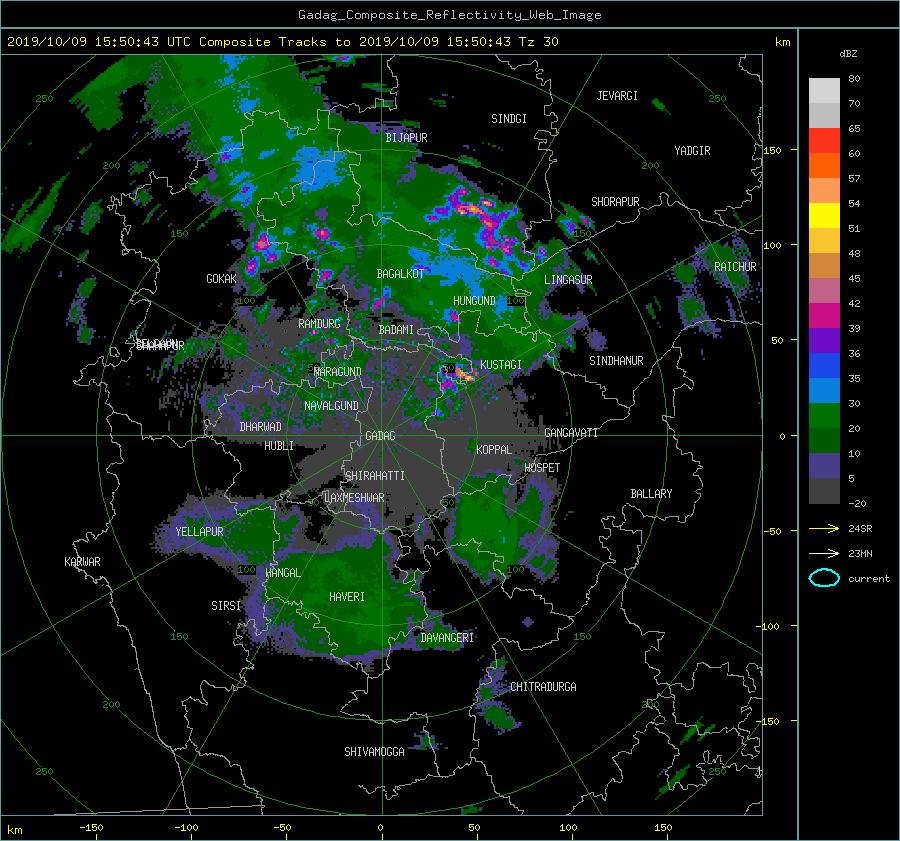Select the DAVANGERI city label
This screenshot has height=841, width=900.
pos(447,638)
